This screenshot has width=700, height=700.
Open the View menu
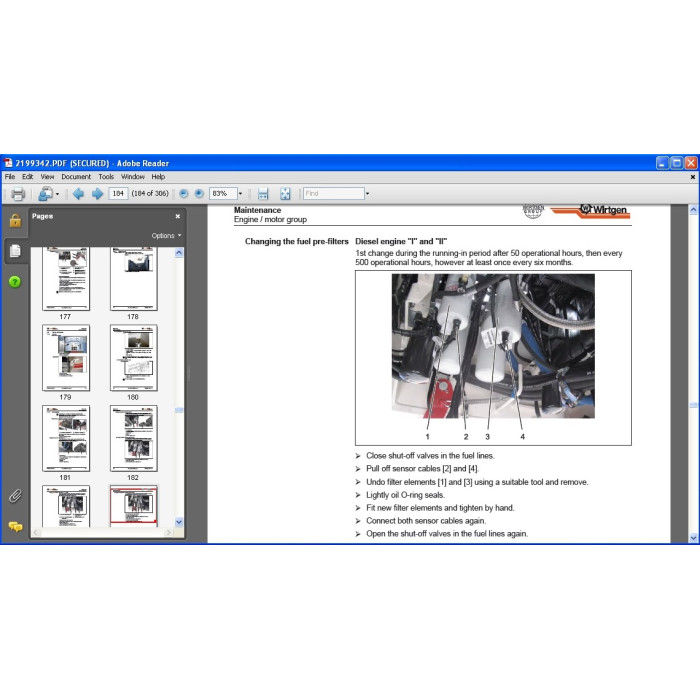(x=47, y=177)
